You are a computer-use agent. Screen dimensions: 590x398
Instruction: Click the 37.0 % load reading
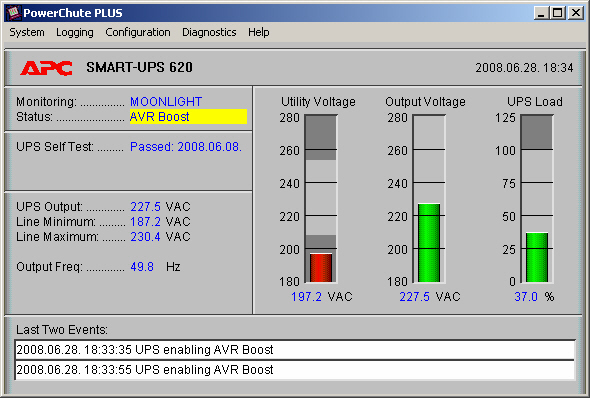534,297
